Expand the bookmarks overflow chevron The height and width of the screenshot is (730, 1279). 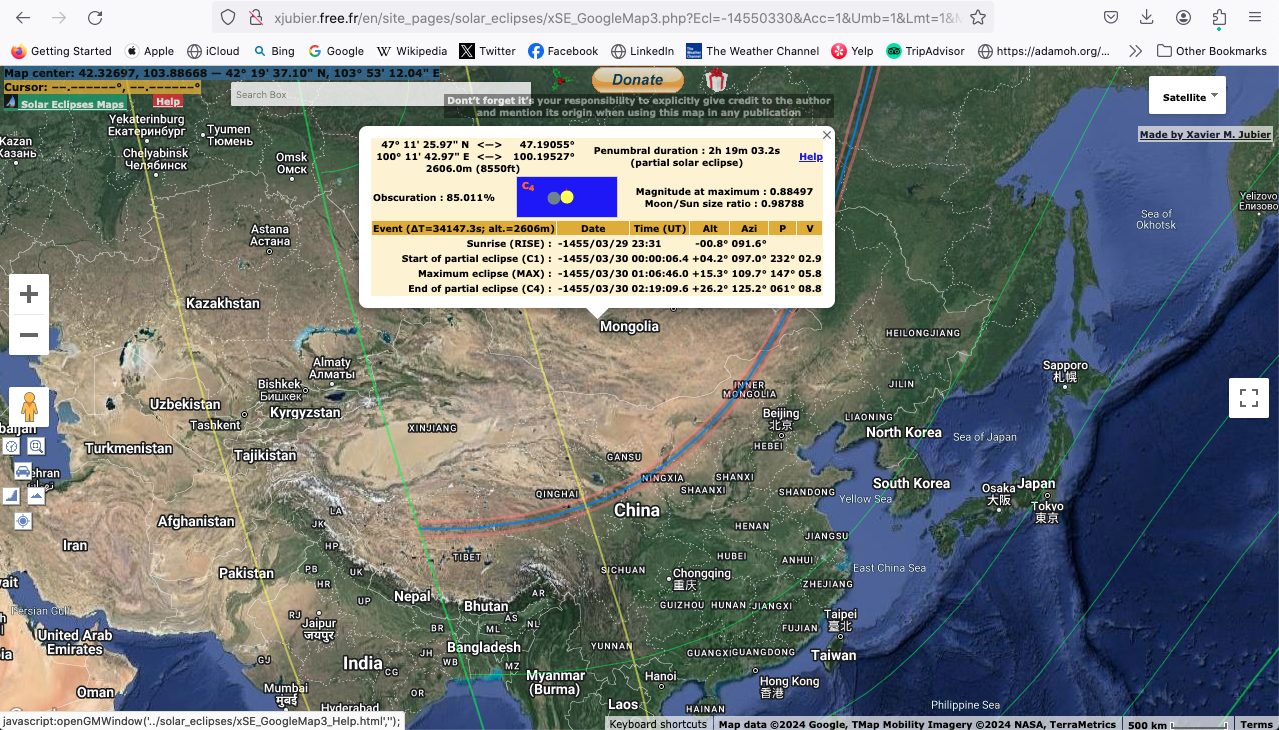[x=1135, y=51]
